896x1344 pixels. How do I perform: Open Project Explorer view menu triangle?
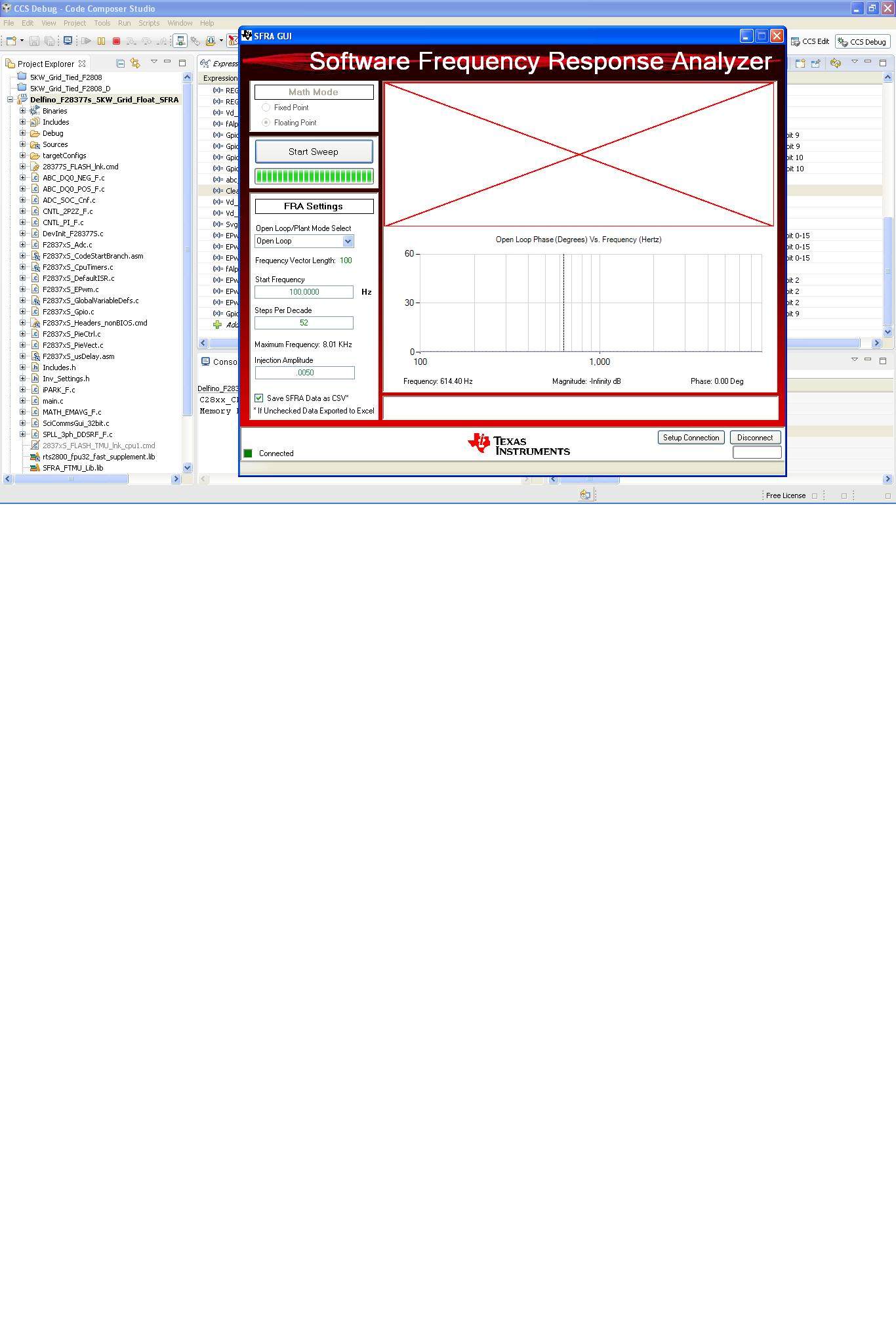tap(154, 62)
